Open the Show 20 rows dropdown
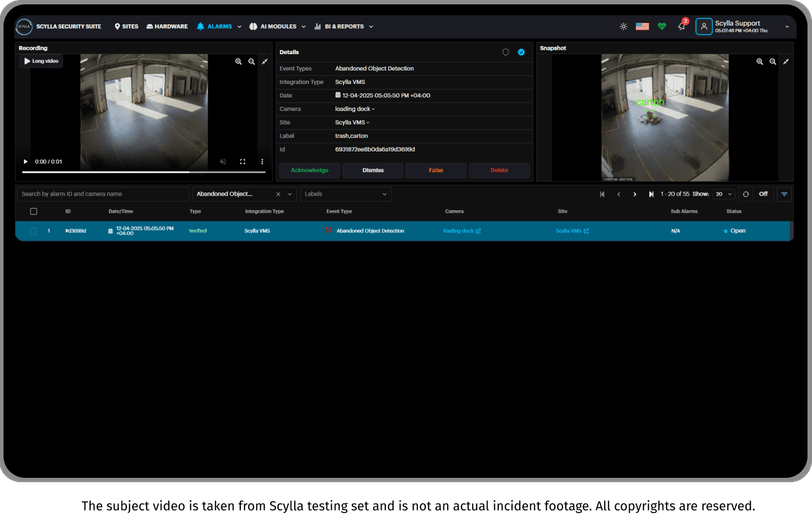Viewport: 812px width, 519px height. [723, 194]
